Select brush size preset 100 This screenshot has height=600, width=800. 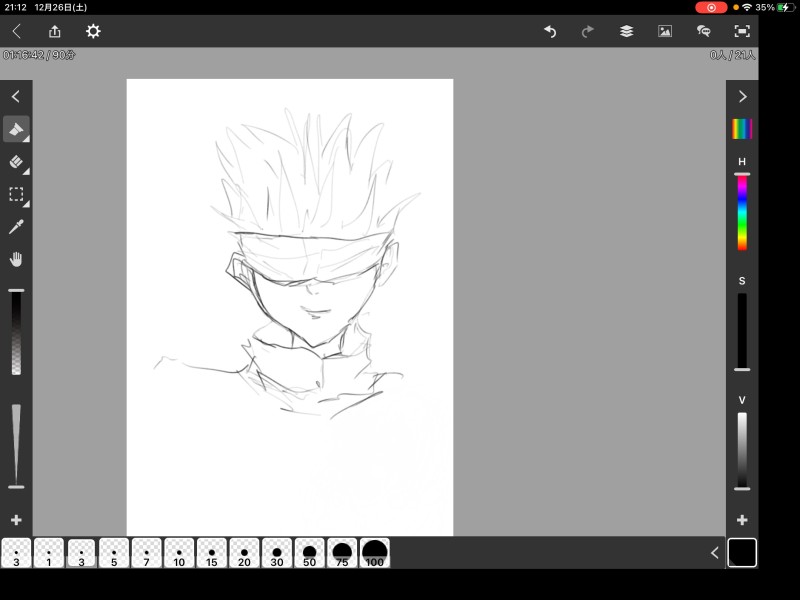point(374,553)
